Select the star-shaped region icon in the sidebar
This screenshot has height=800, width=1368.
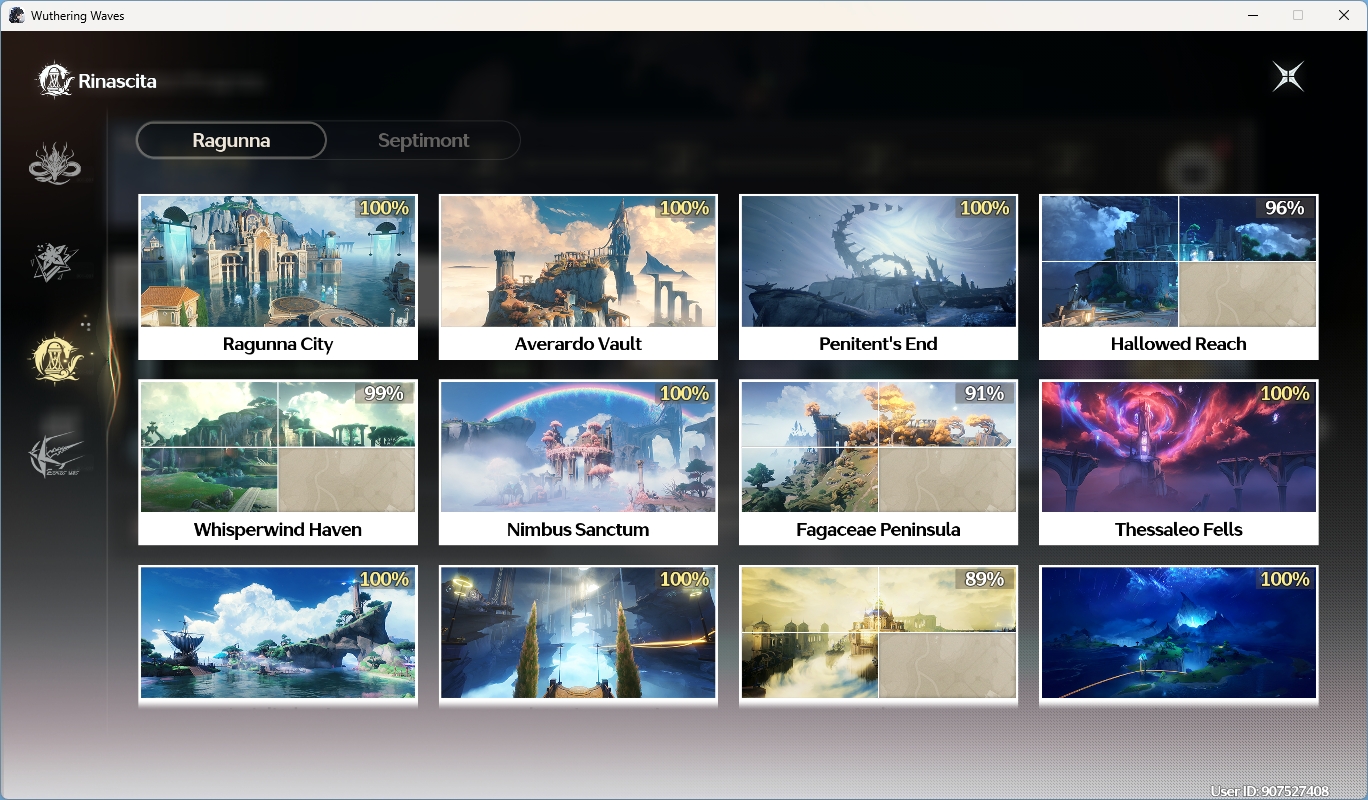(55, 261)
